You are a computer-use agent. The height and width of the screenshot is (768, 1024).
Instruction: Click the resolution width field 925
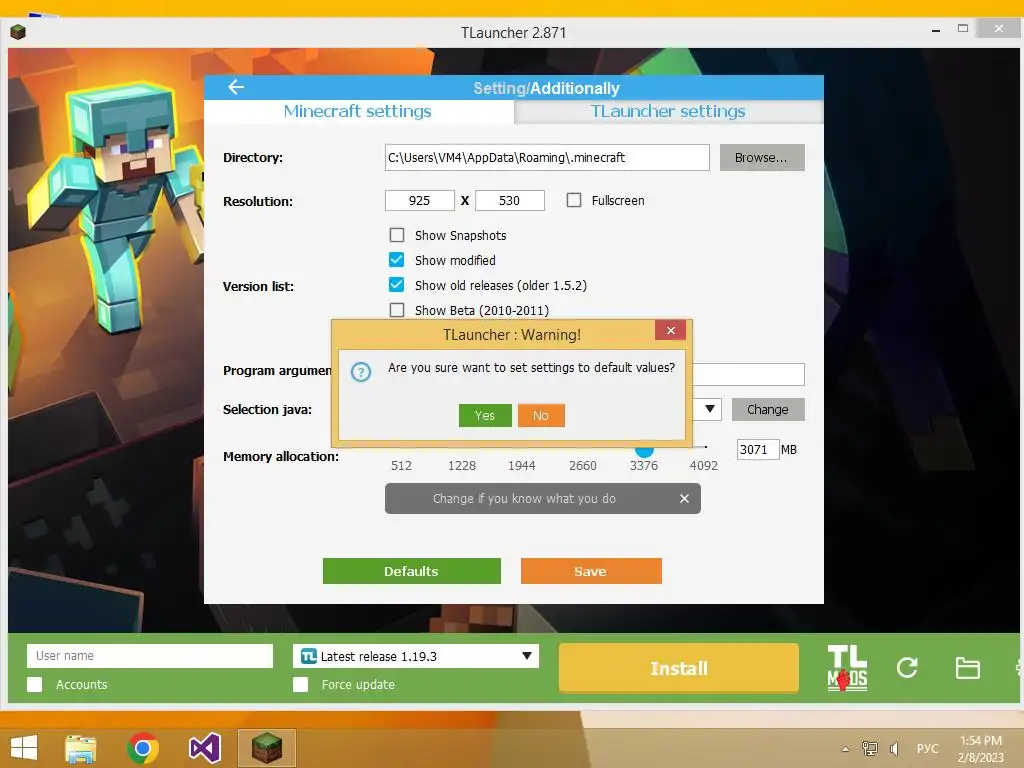tap(419, 200)
